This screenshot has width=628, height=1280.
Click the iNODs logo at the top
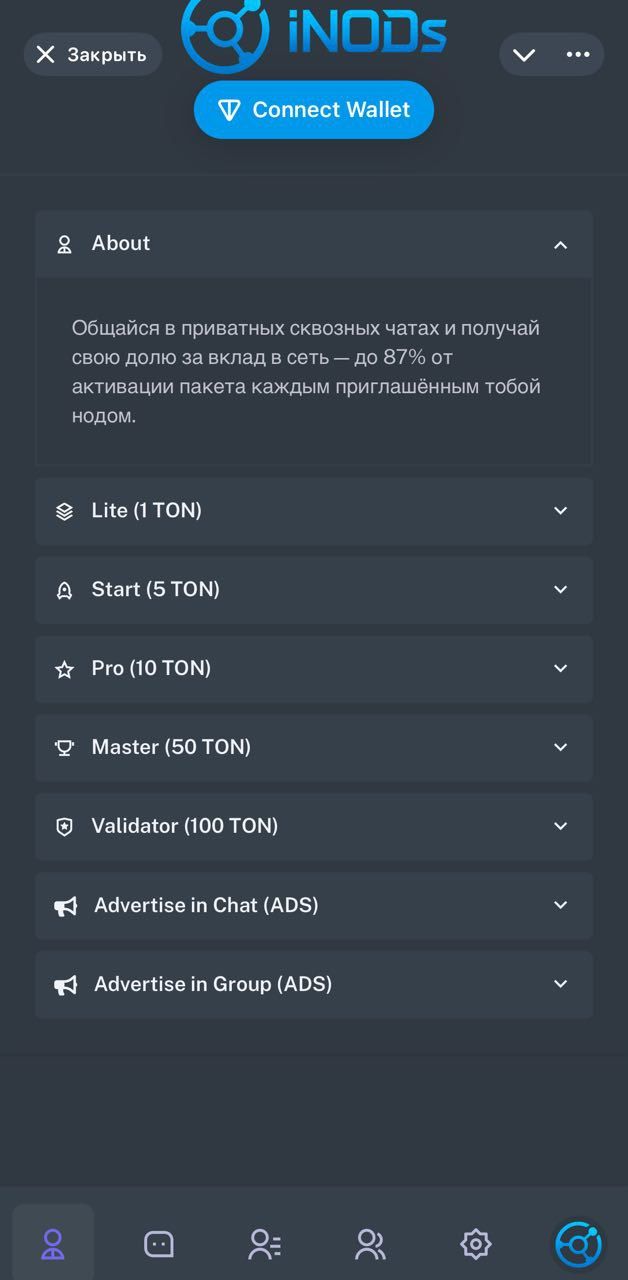[x=314, y=30]
